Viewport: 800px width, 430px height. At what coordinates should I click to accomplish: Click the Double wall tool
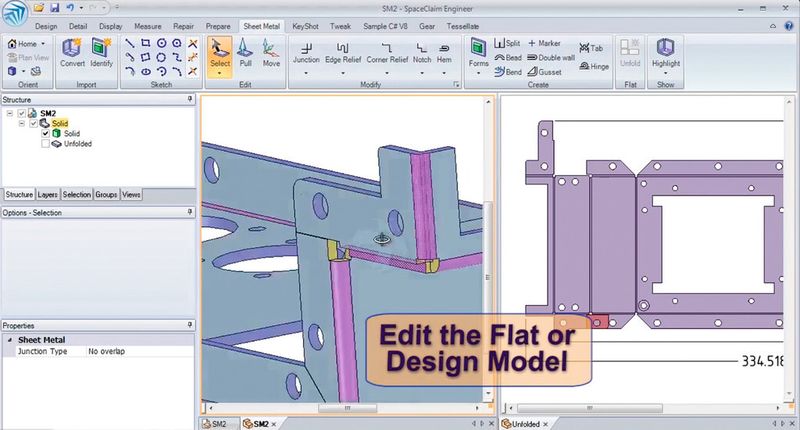(551, 58)
